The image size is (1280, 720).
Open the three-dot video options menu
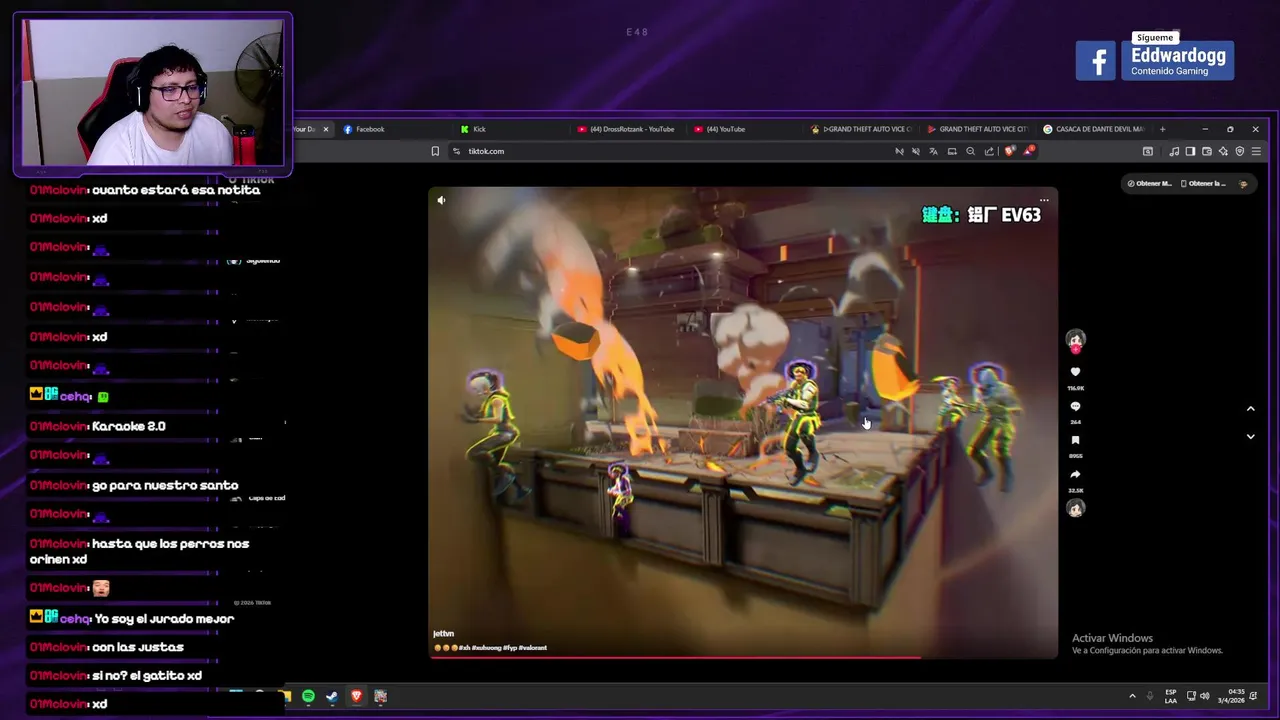(x=1044, y=200)
